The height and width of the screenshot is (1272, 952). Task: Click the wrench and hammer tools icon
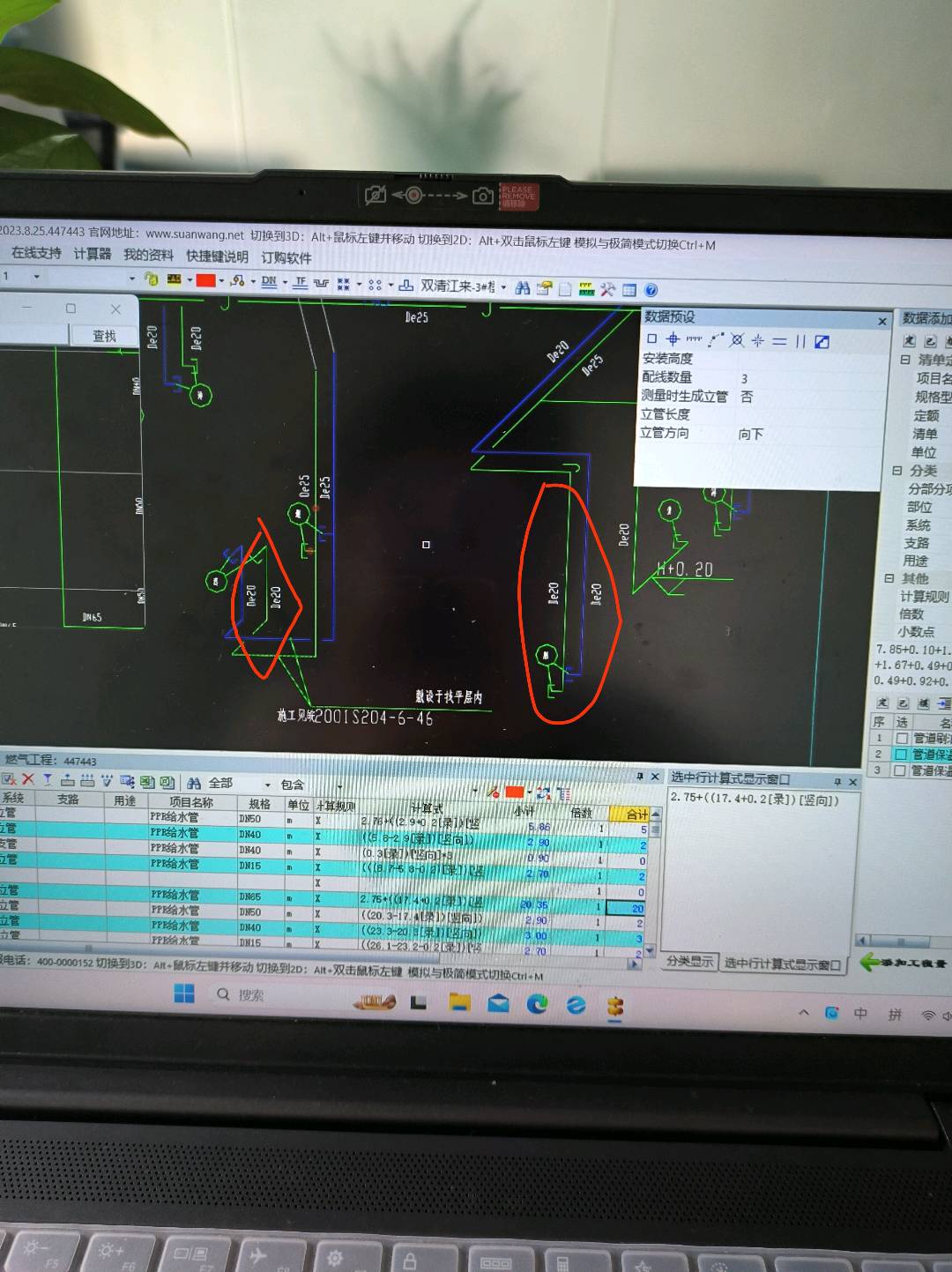[607, 289]
